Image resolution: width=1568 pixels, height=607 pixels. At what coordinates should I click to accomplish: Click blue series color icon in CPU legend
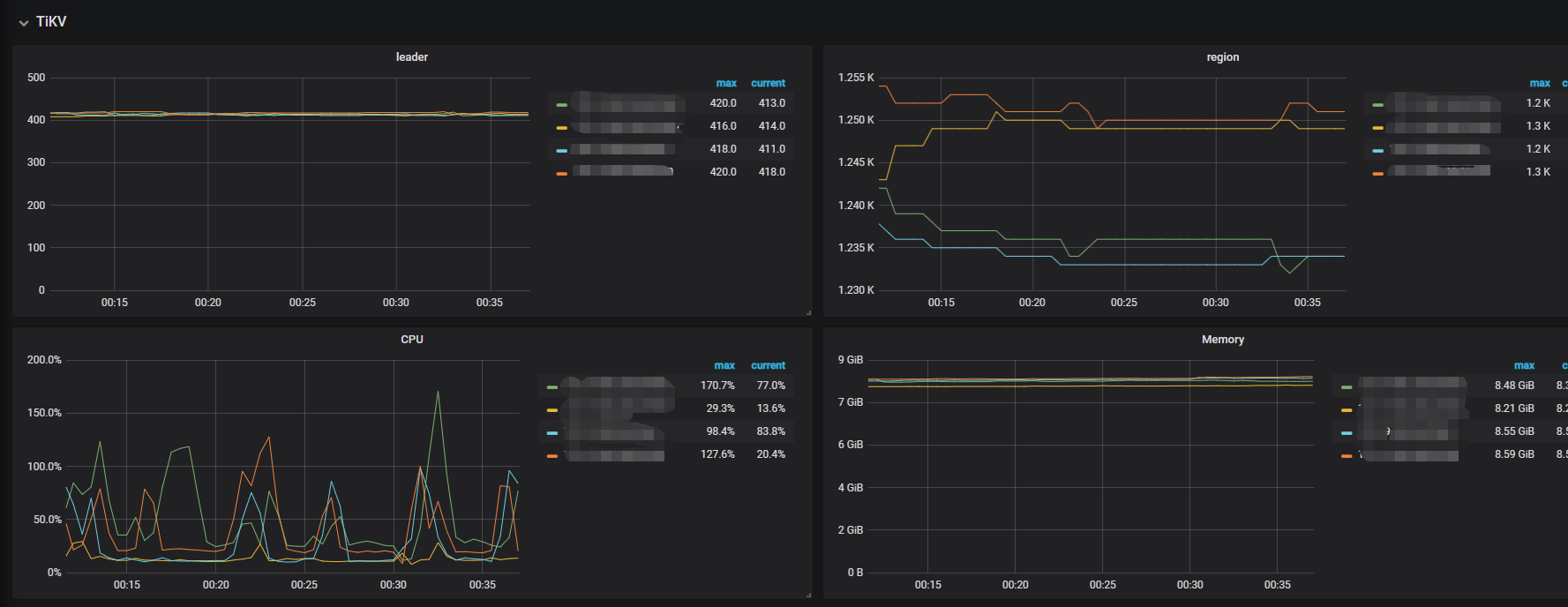[551, 433]
